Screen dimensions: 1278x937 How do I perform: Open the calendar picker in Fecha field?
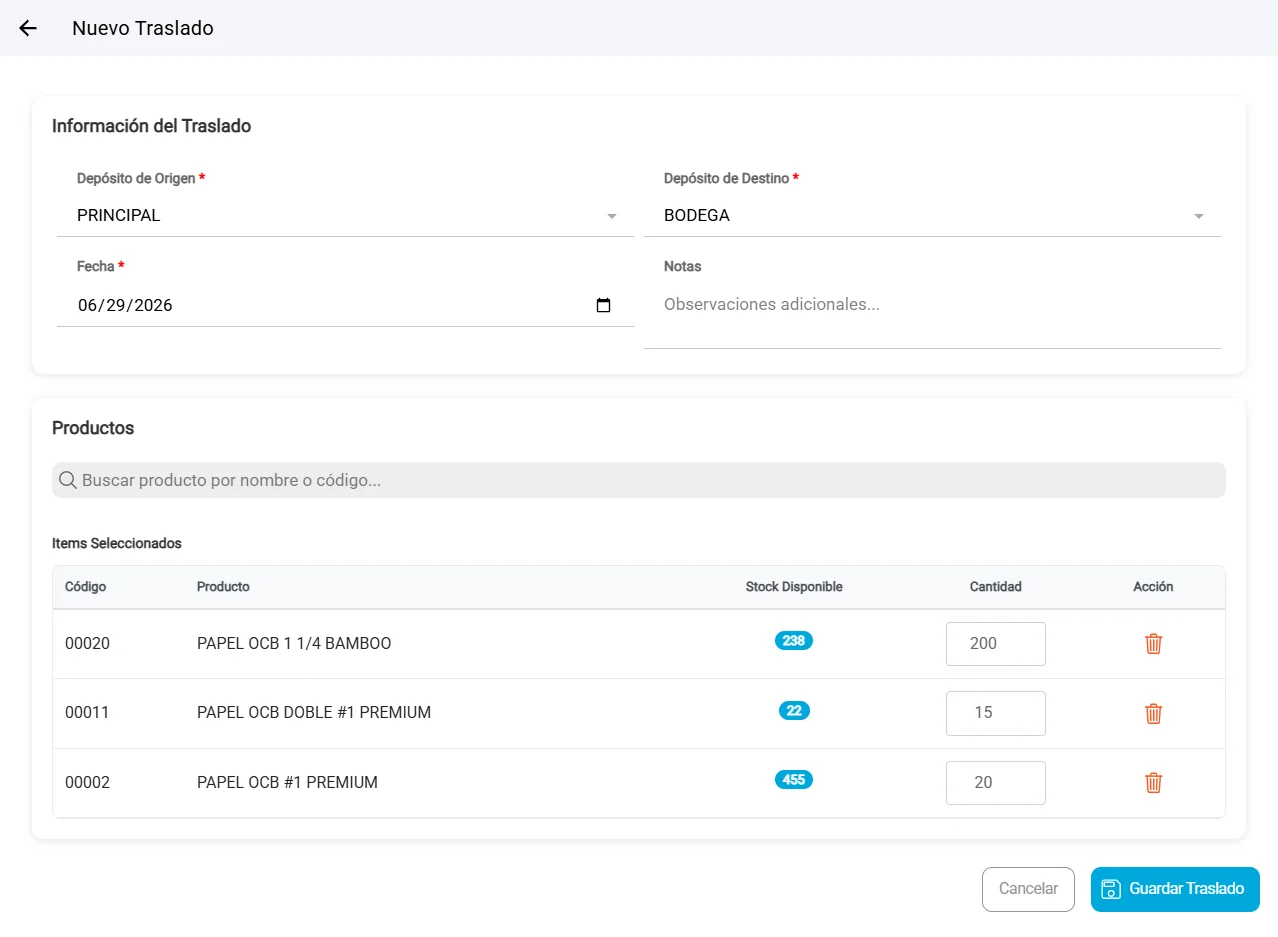pyautogui.click(x=603, y=305)
